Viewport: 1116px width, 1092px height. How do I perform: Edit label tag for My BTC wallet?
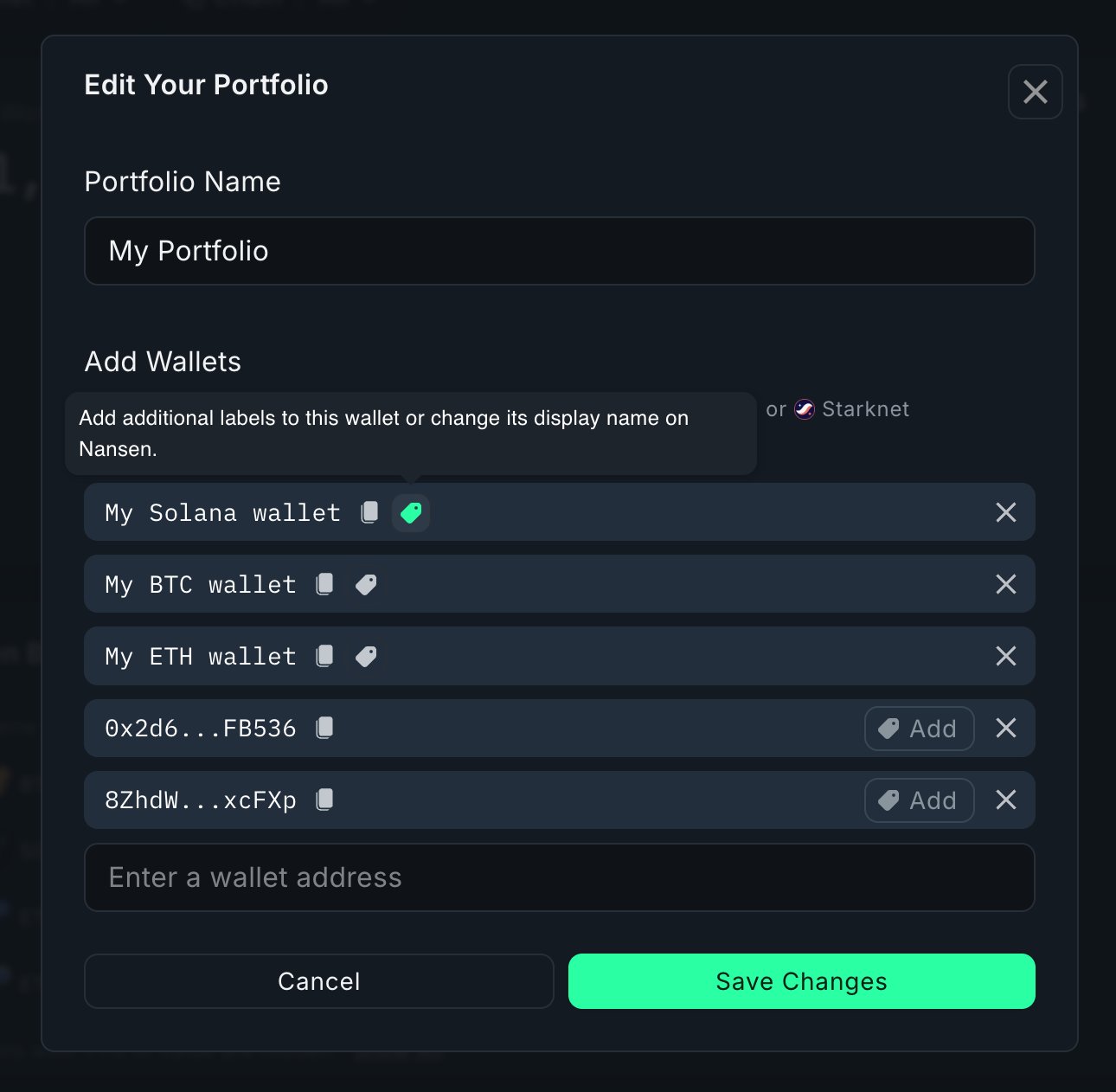[367, 585]
